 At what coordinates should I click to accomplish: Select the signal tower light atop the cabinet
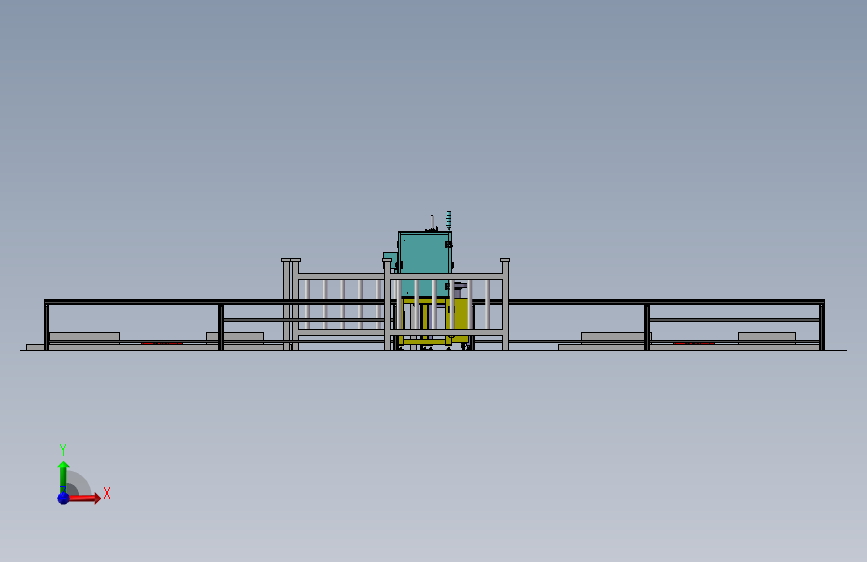(x=448, y=220)
